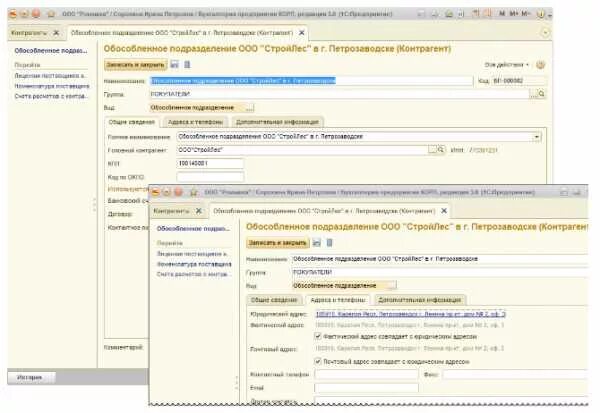Toggle Почтовый адрес совпадает с юридическим checkbox
Screen dimensions: 600x413
click(318, 361)
